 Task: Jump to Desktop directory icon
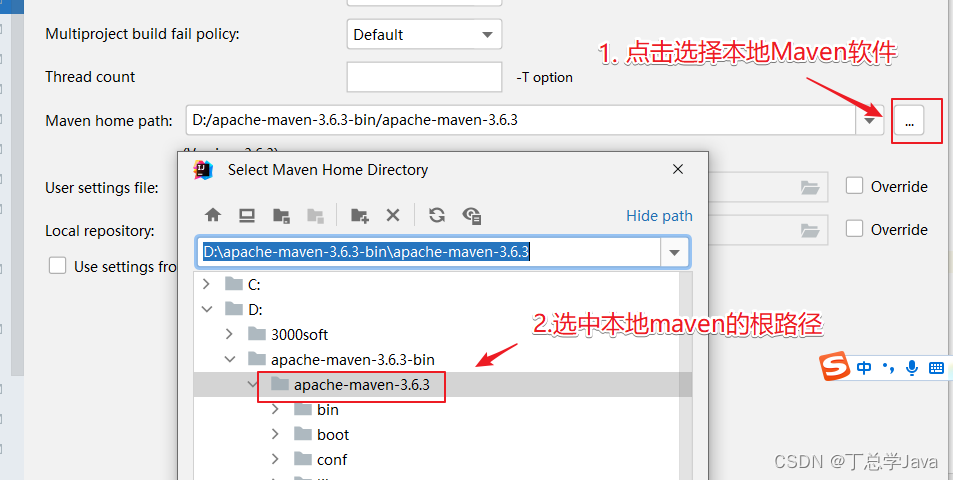[x=247, y=215]
